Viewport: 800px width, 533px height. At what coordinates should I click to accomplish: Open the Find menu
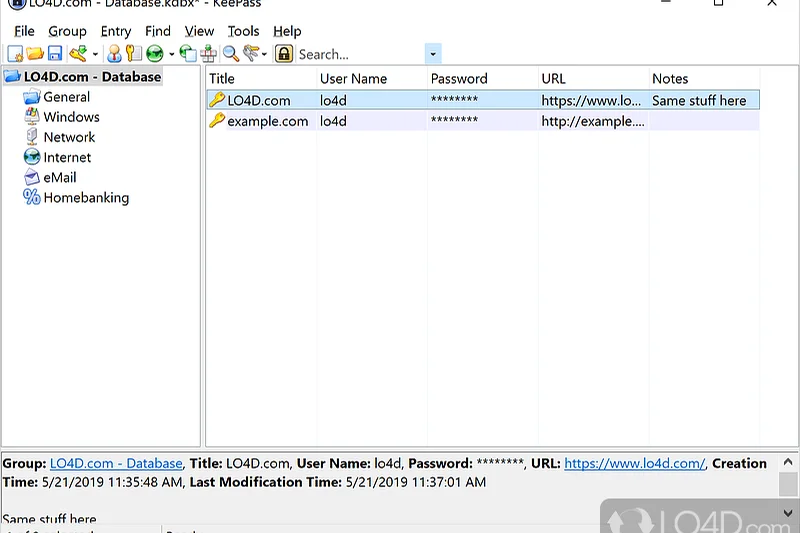click(158, 31)
